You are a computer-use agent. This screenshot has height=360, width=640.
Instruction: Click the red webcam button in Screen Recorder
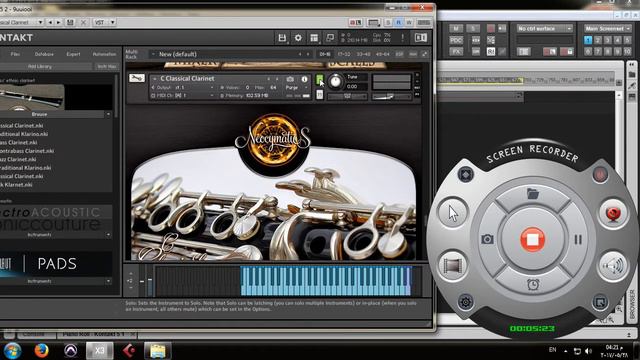coord(613,213)
